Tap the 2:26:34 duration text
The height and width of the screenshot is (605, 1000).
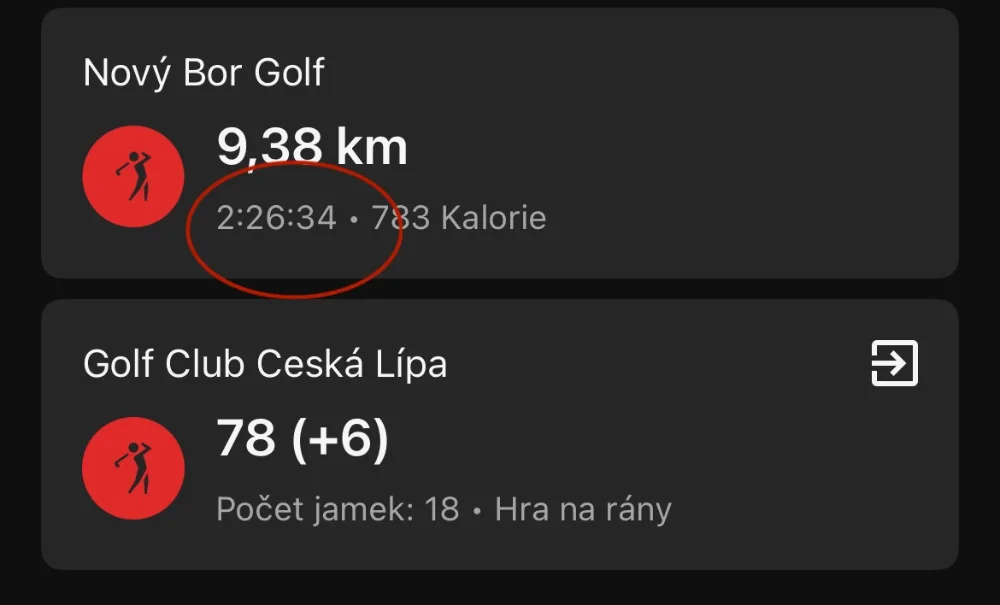276,218
